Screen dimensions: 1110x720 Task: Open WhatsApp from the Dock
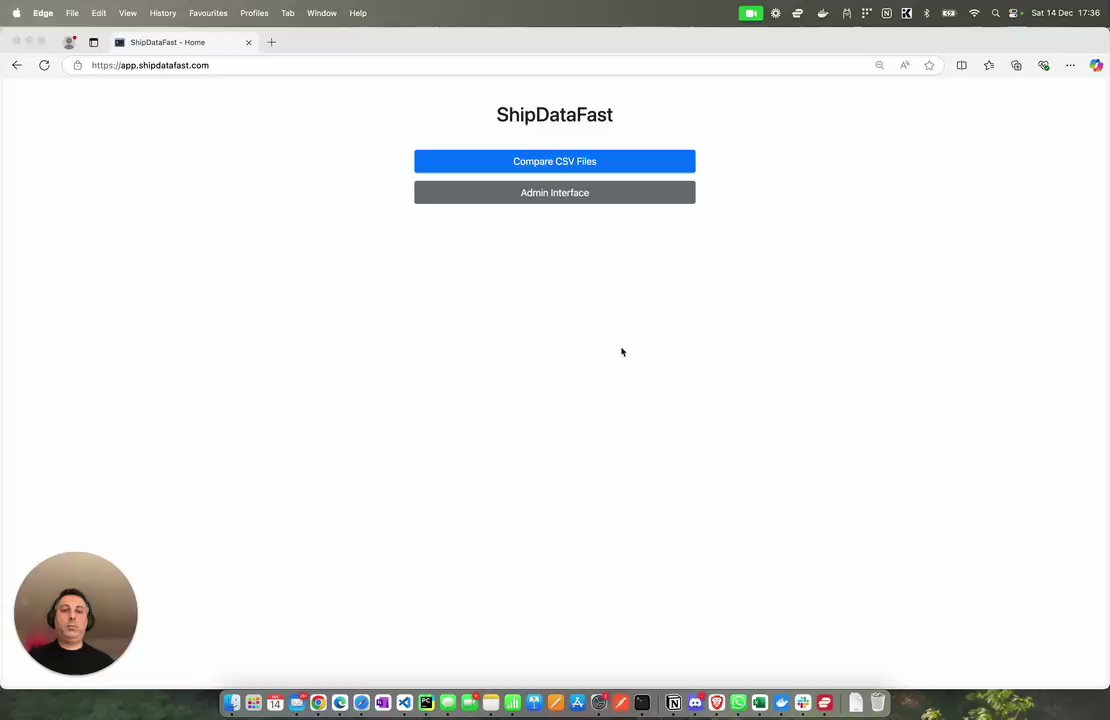(738, 702)
